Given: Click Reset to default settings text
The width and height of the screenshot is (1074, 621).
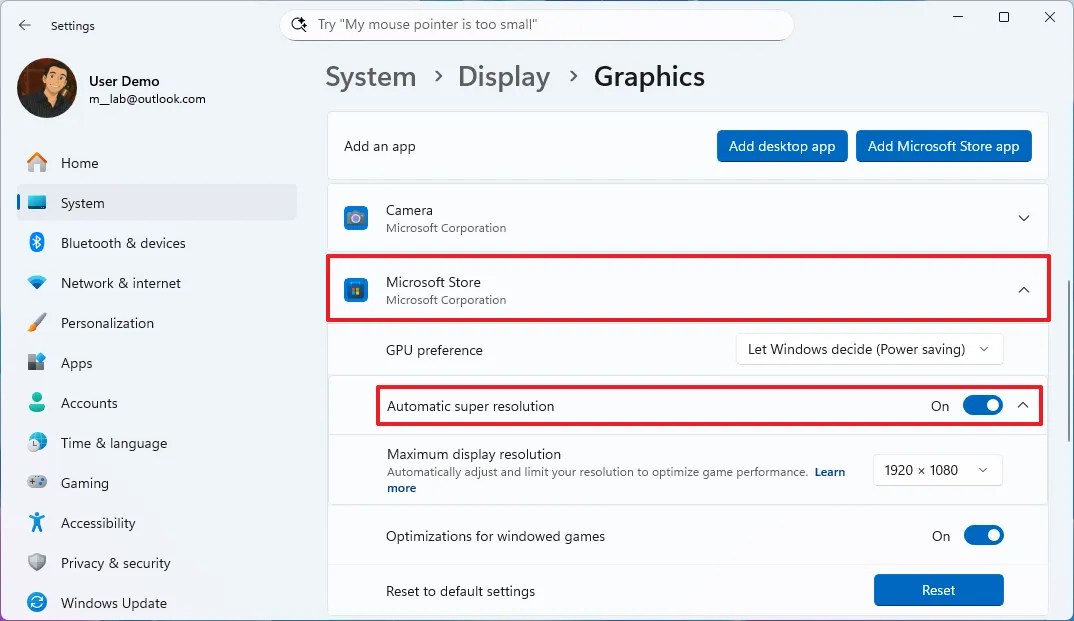Looking at the screenshot, I should pyautogui.click(x=460, y=592).
